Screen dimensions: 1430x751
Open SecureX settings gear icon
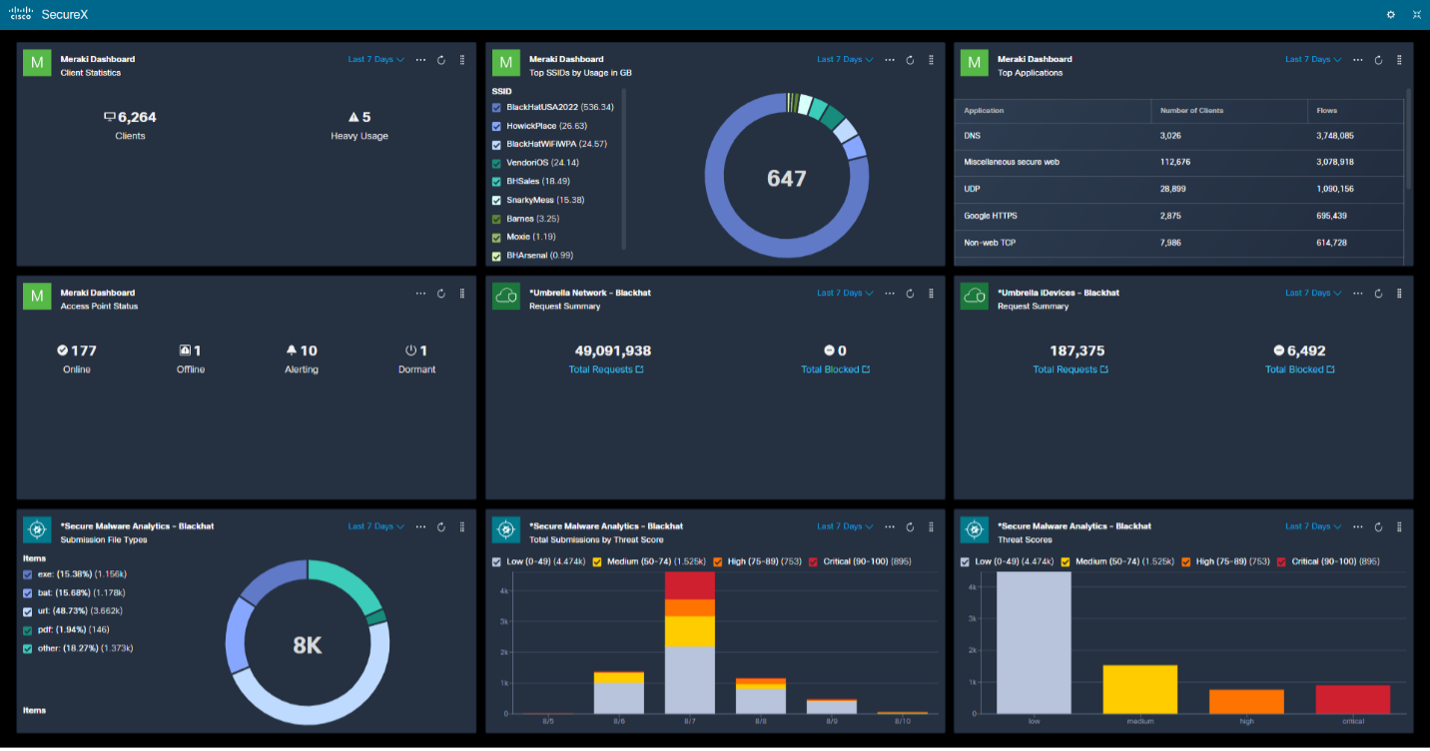pyautogui.click(x=1390, y=15)
